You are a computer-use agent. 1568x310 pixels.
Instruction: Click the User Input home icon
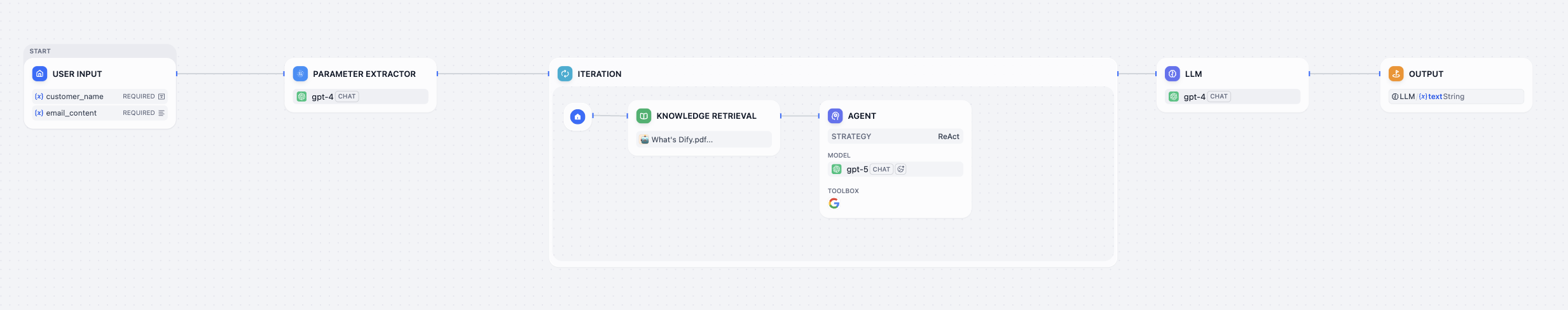[x=39, y=74]
